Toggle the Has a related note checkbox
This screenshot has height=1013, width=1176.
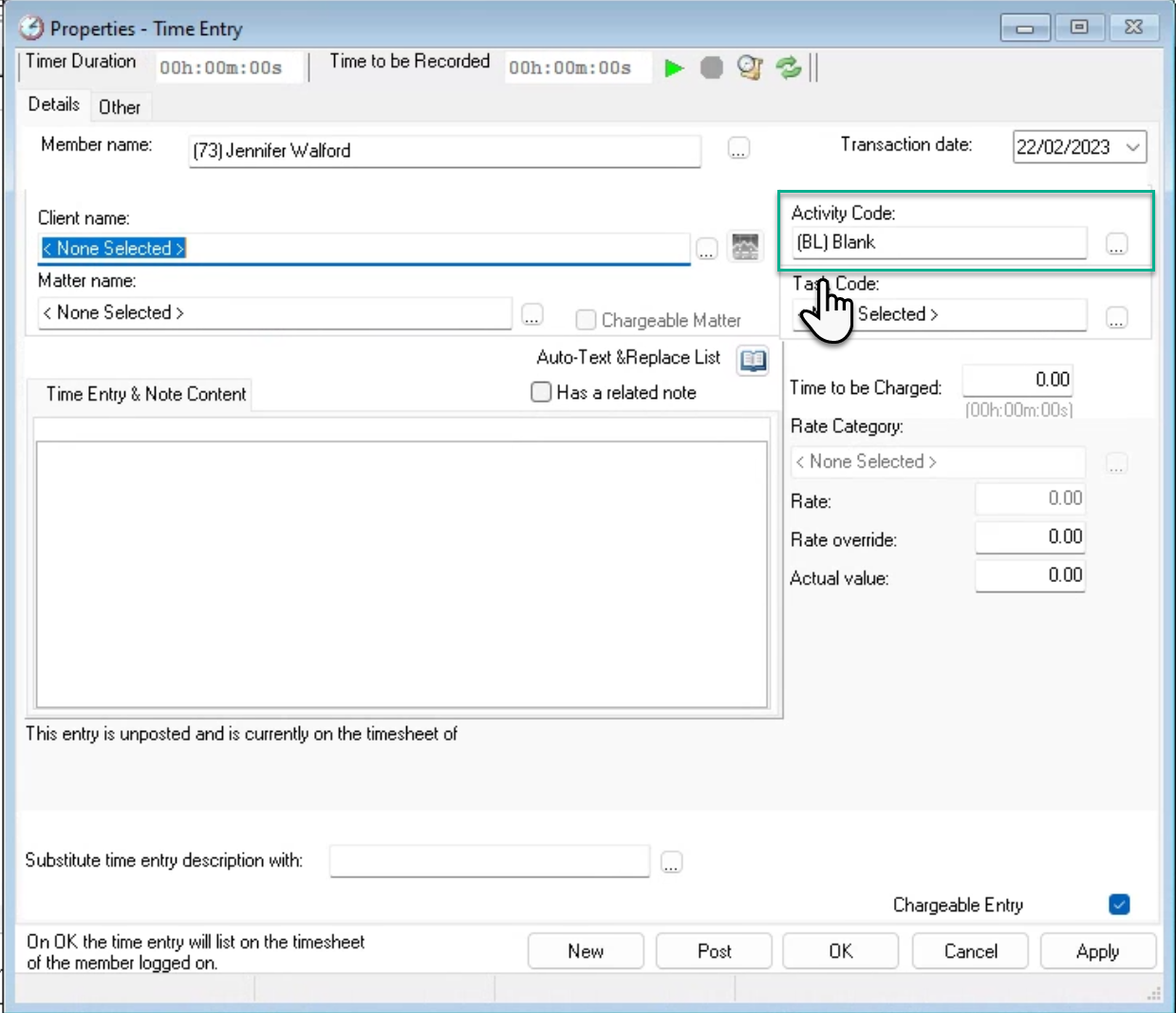[541, 392]
